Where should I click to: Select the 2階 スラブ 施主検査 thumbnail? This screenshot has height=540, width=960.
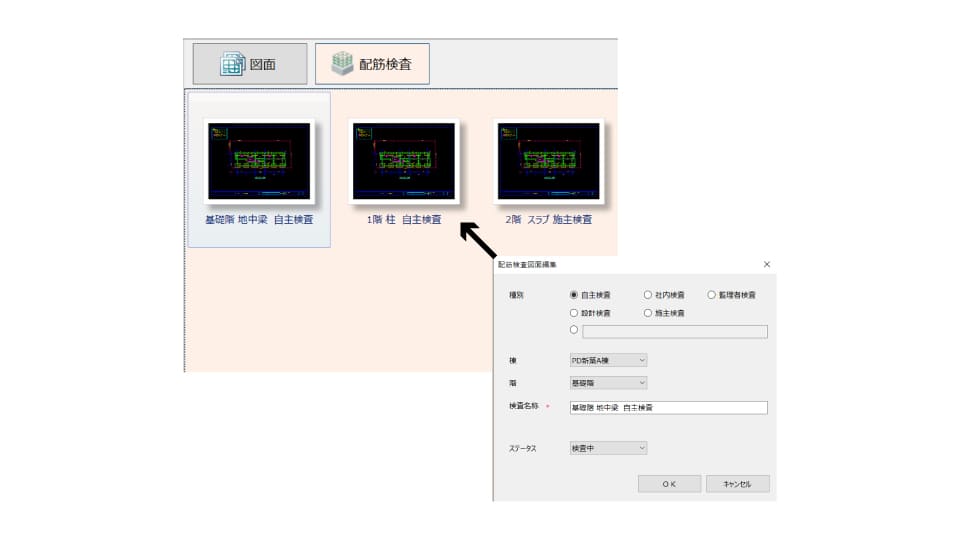[x=549, y=161]
